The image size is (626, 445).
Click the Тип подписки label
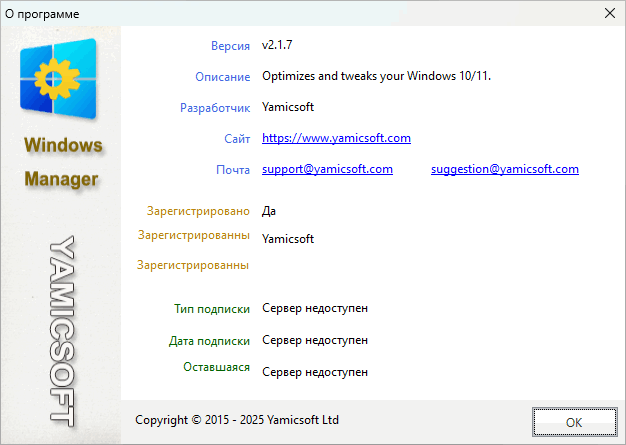point(212,309)
